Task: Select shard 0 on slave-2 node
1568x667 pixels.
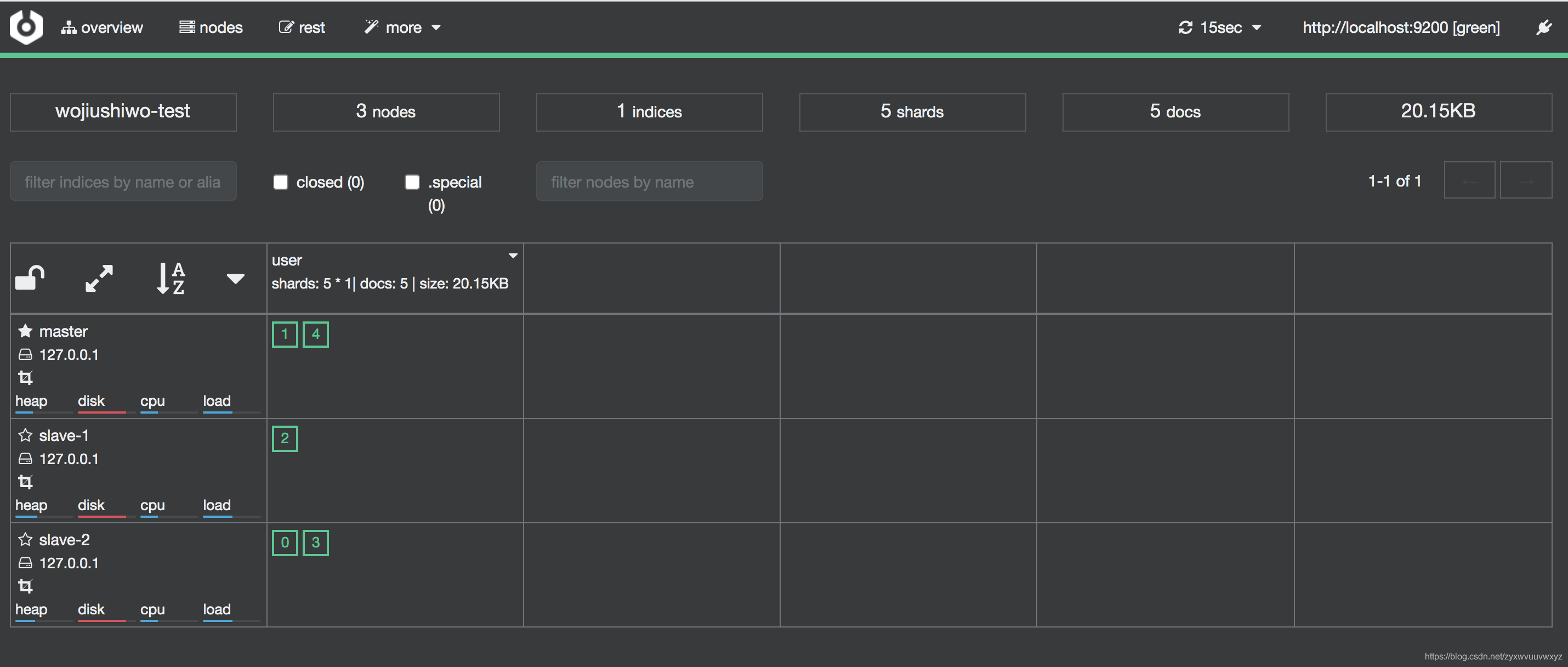Action: click(x=285, y=542)
